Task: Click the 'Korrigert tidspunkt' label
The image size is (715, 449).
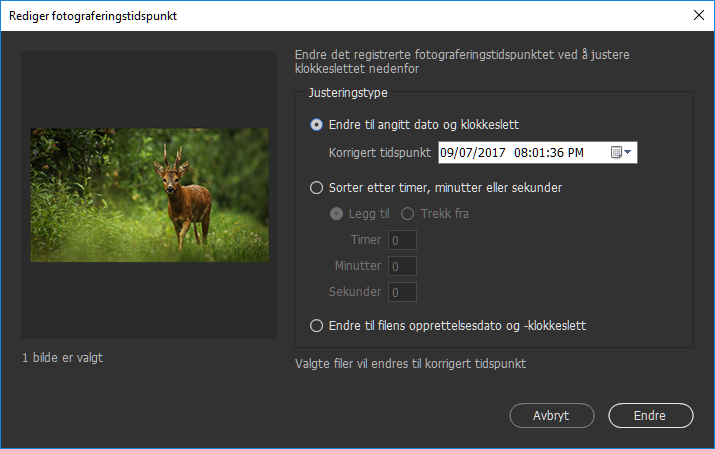Action: tap(380, 152)
